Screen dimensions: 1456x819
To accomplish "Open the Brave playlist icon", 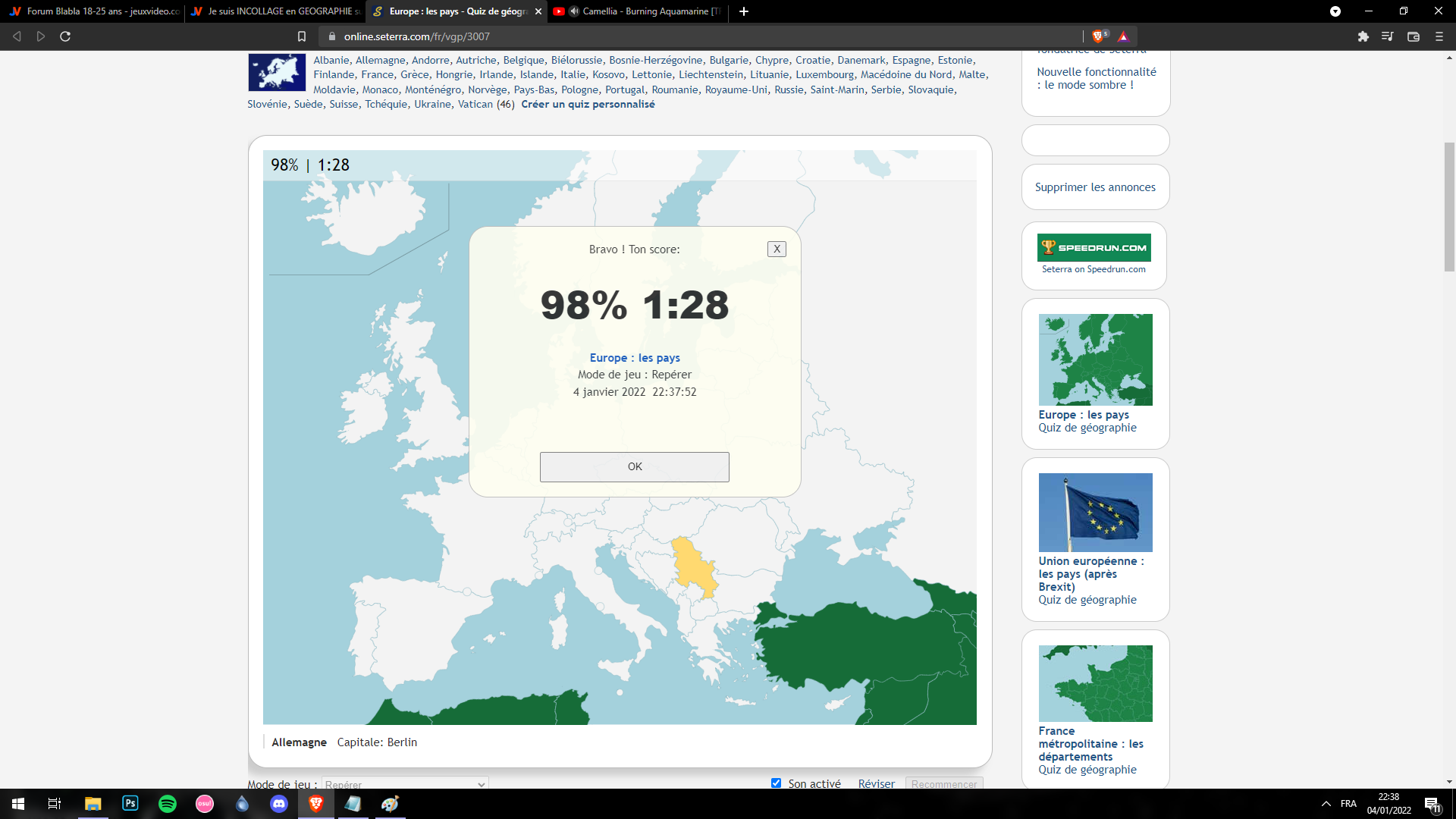I will point(1388,36).
